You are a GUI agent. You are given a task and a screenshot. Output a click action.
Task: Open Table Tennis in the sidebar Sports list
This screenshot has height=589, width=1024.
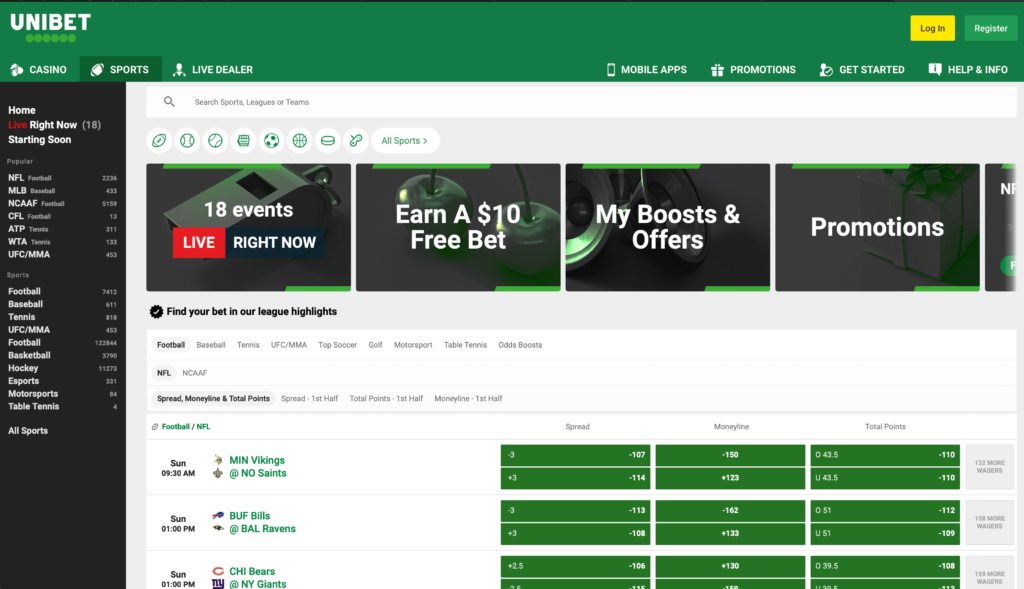click(62, 406)
